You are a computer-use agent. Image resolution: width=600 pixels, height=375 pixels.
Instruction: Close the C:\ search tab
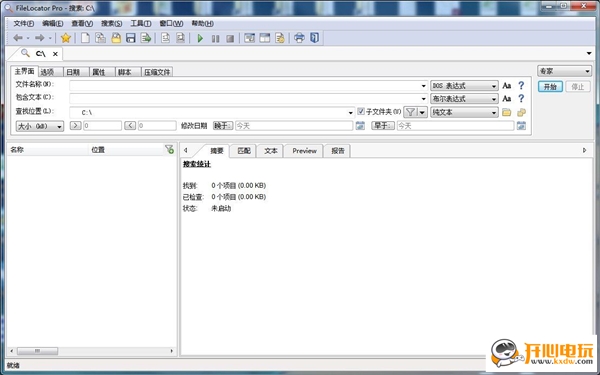55,54
